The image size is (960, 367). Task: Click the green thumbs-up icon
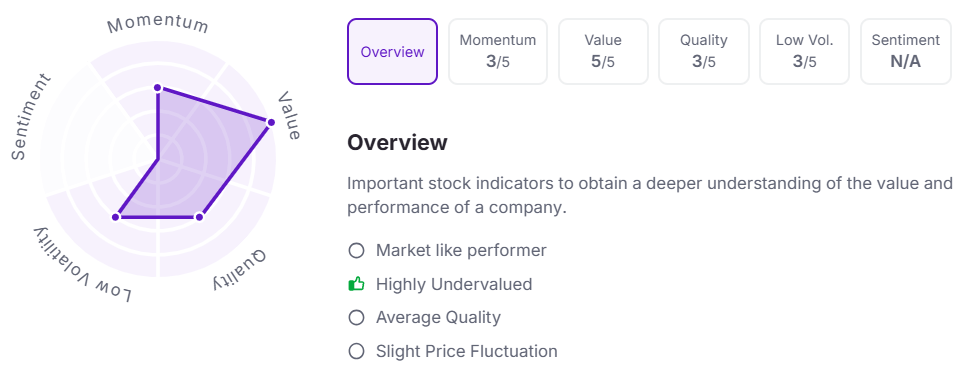pos(356,284)
